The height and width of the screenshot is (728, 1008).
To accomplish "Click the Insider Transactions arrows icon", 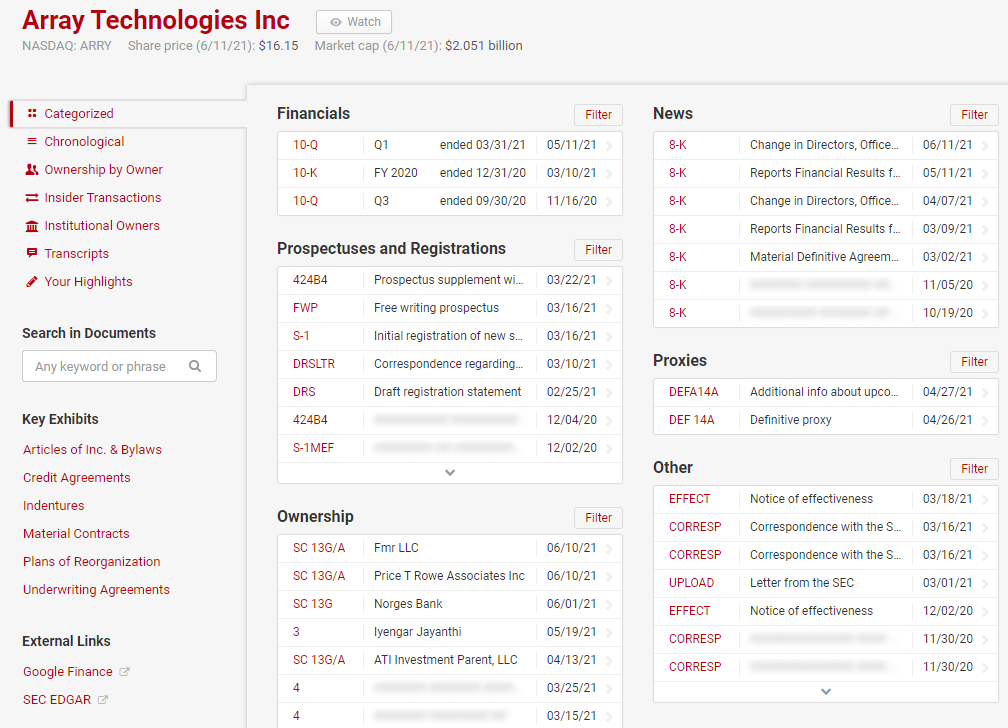I will click(32, 197).
